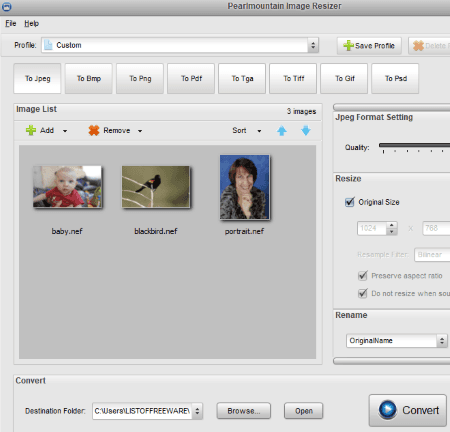Image resolution: width=450 pixels, height=432 pixels.
Task: Select the blackbird.nef thumbnail
Action: [156, 187]
